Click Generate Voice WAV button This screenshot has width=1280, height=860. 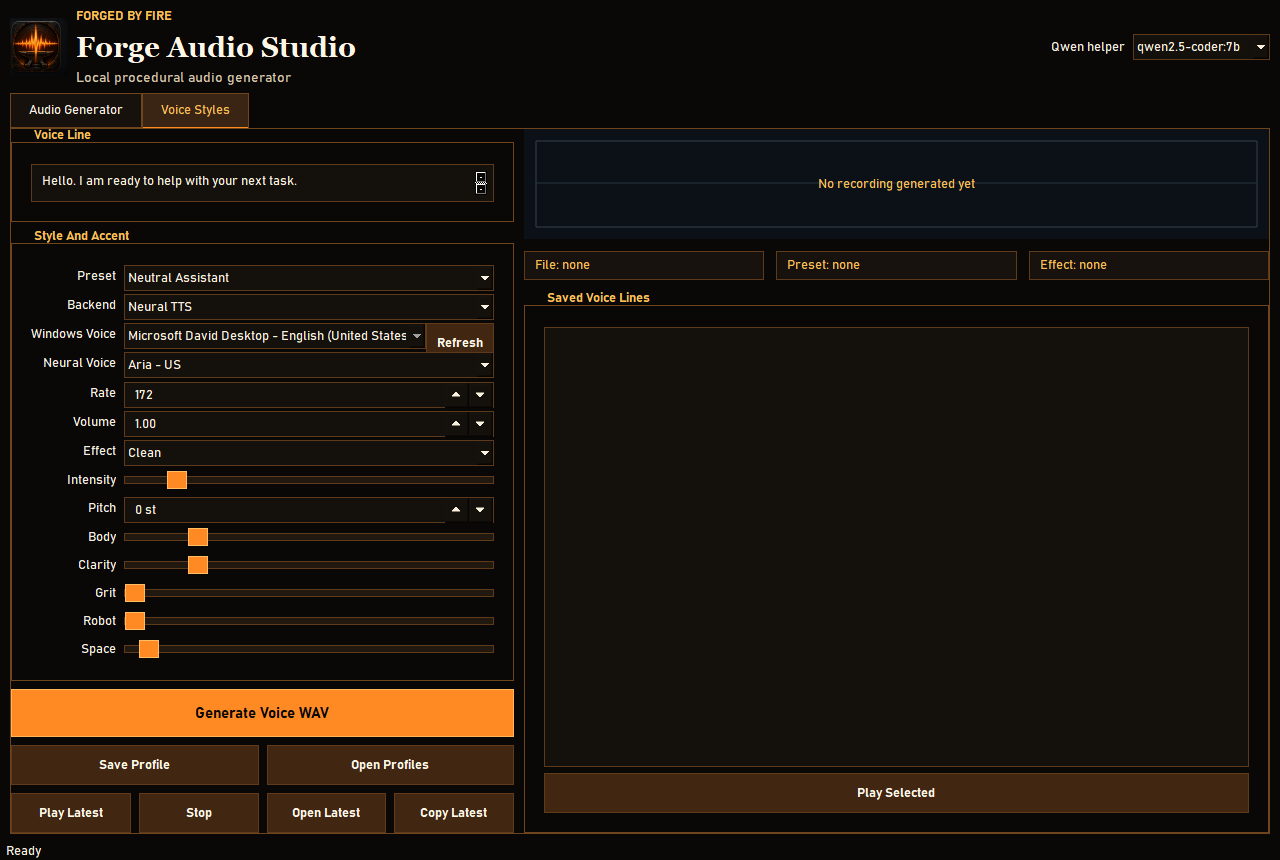click(262, 713)
